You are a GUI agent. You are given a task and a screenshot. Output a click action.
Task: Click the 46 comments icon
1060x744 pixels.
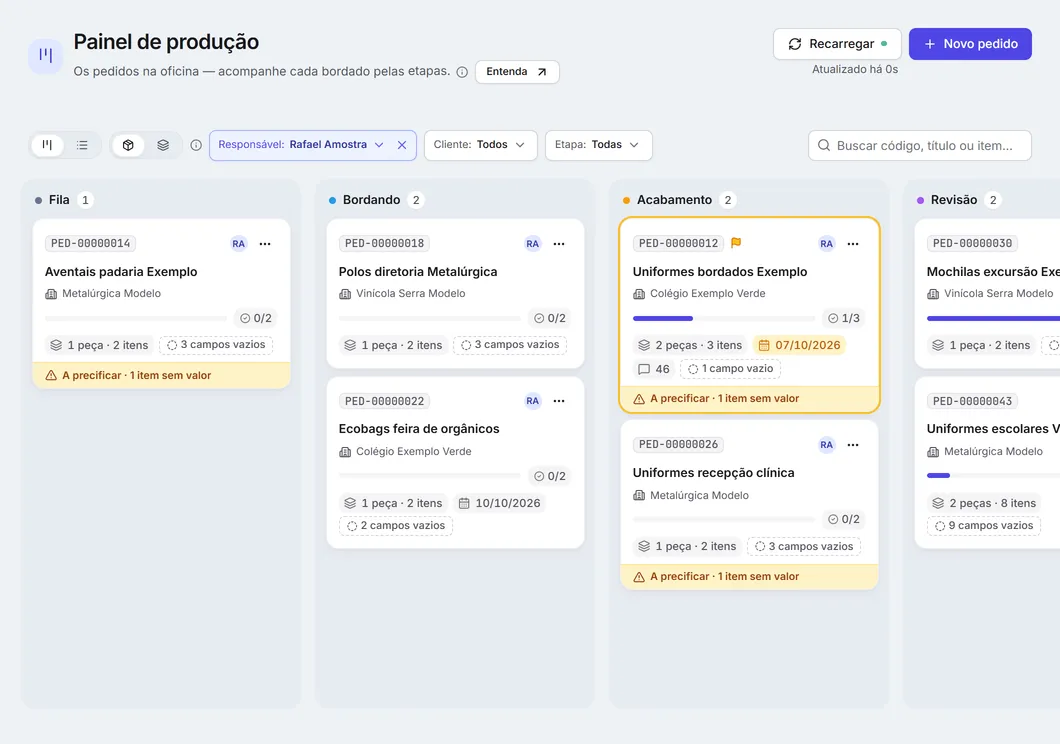(654, 369)
